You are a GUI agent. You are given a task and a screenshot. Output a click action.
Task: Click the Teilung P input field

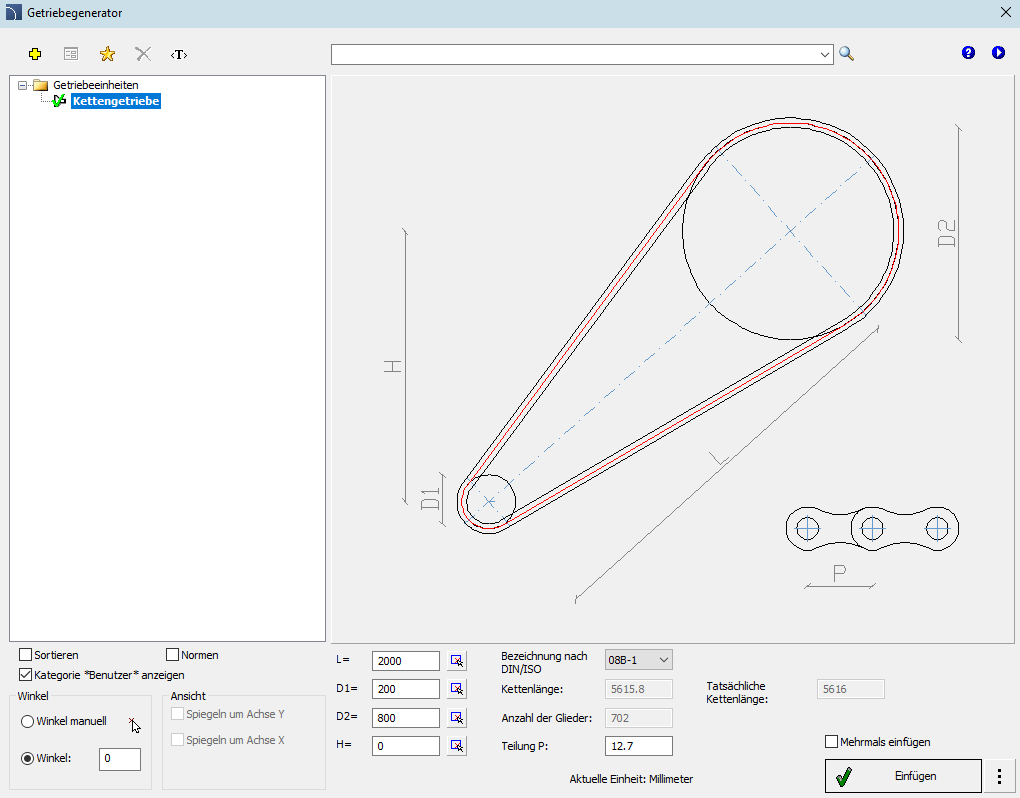638,746
